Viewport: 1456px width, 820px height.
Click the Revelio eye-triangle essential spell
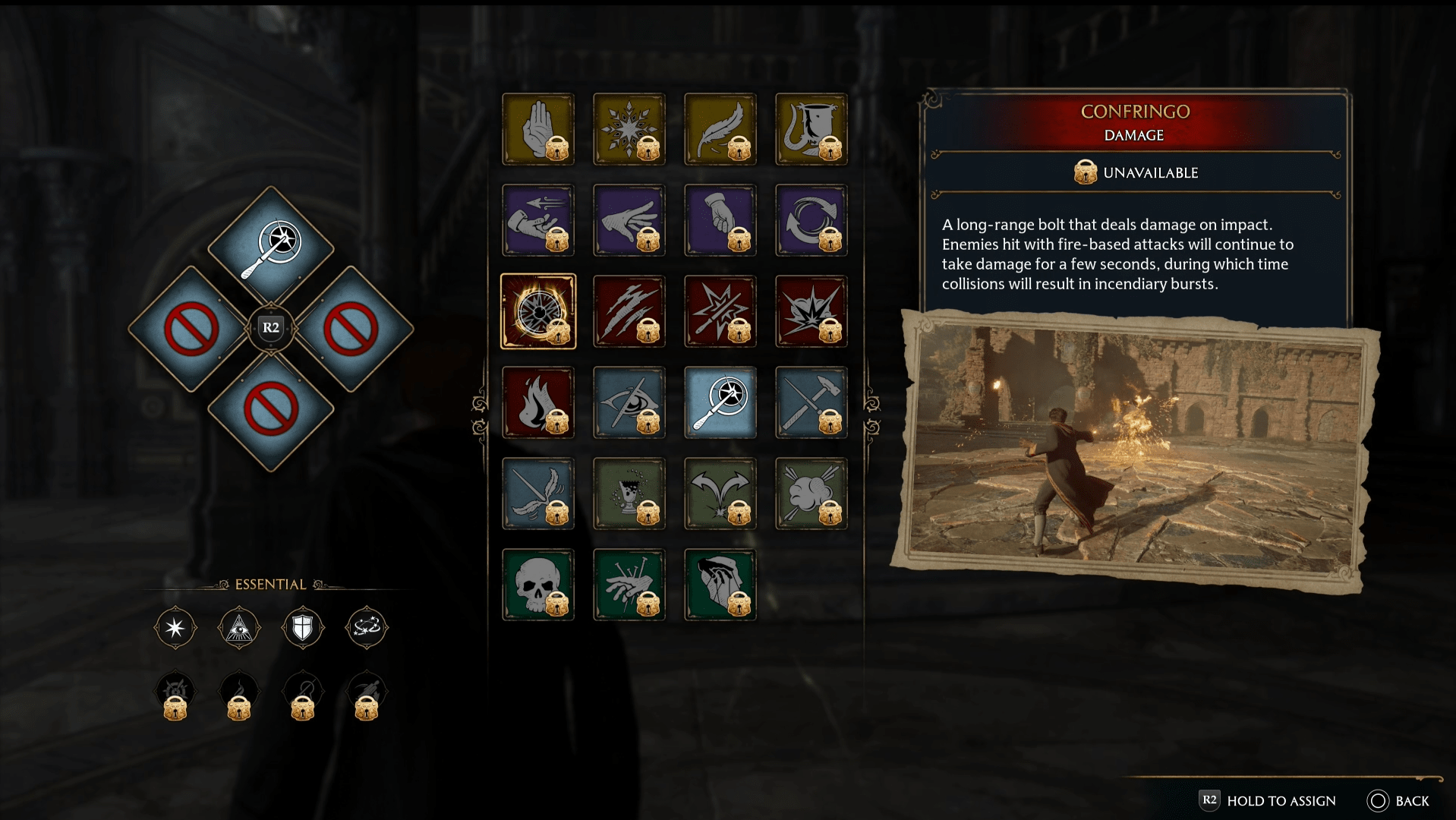tap(239, 628)
